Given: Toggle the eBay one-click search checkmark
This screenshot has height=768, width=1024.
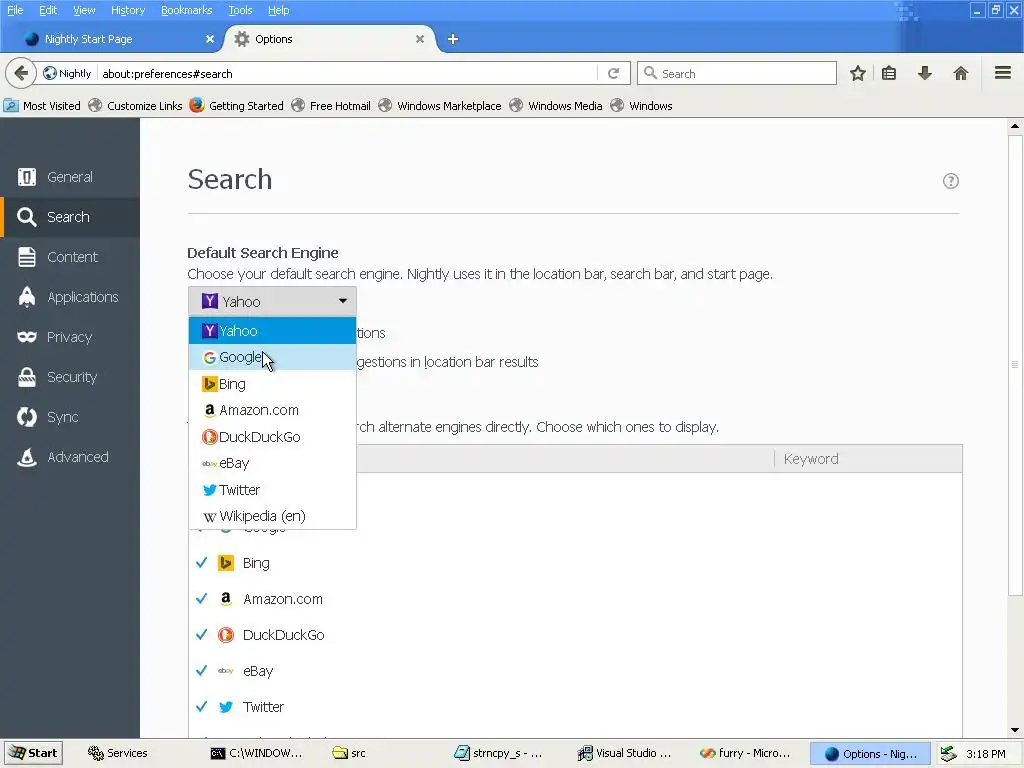Looking at the screenshot, I should click(202, 671).
